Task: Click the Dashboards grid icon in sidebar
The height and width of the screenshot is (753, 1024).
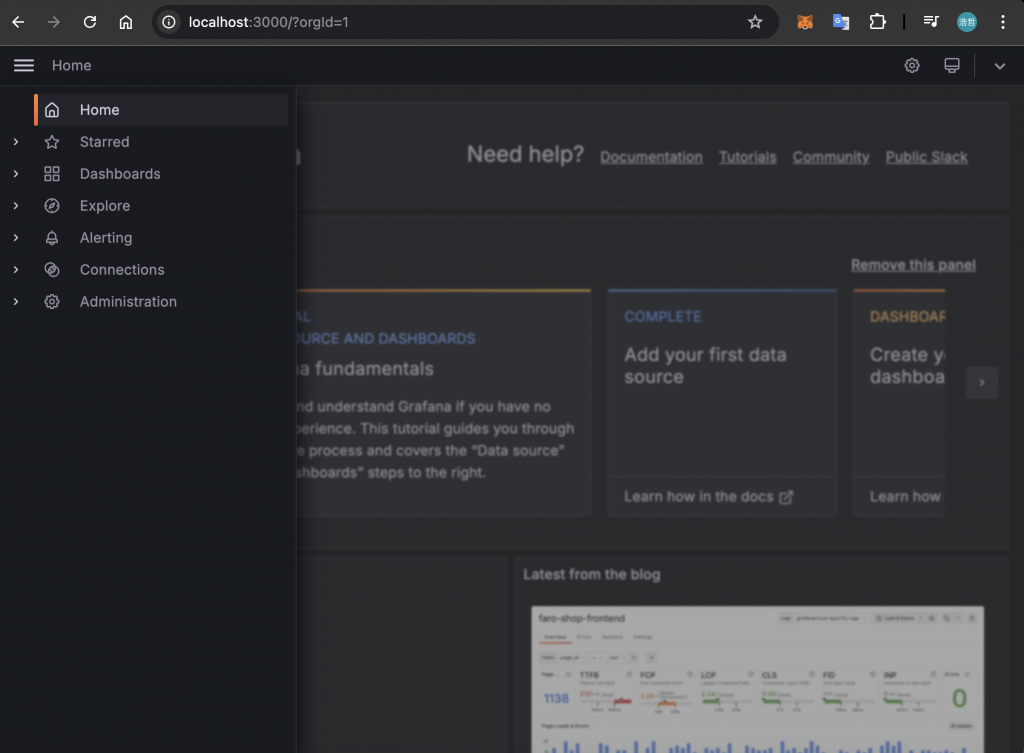Action: pos(52,174)
